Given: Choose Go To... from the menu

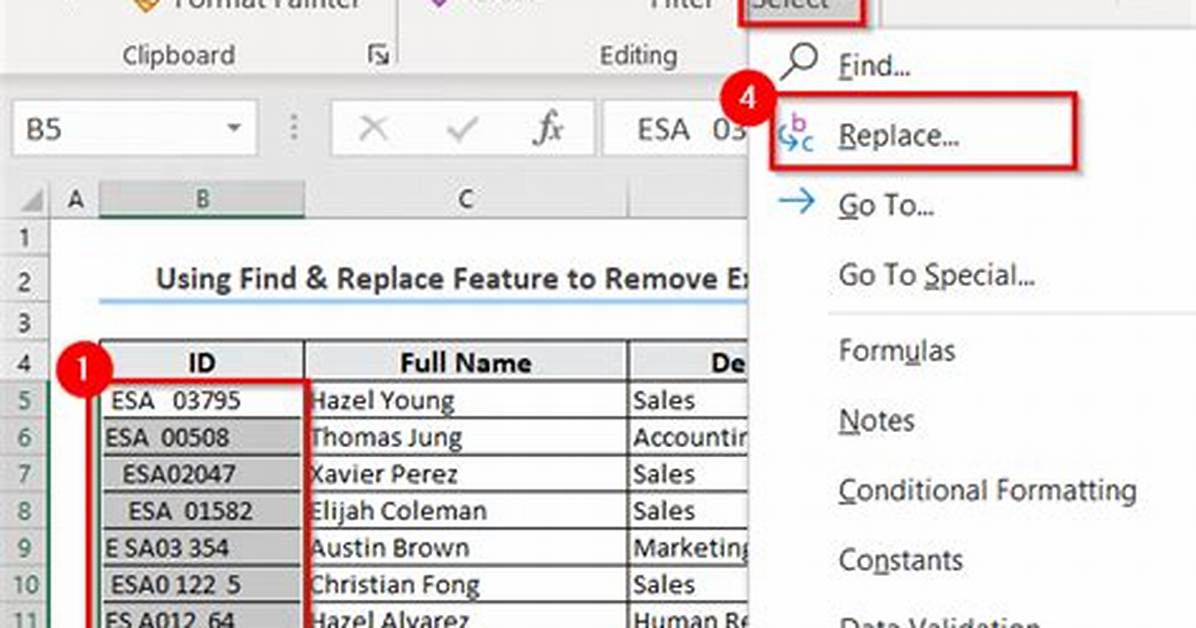Looking at the screenshot, I should (886, 205).
